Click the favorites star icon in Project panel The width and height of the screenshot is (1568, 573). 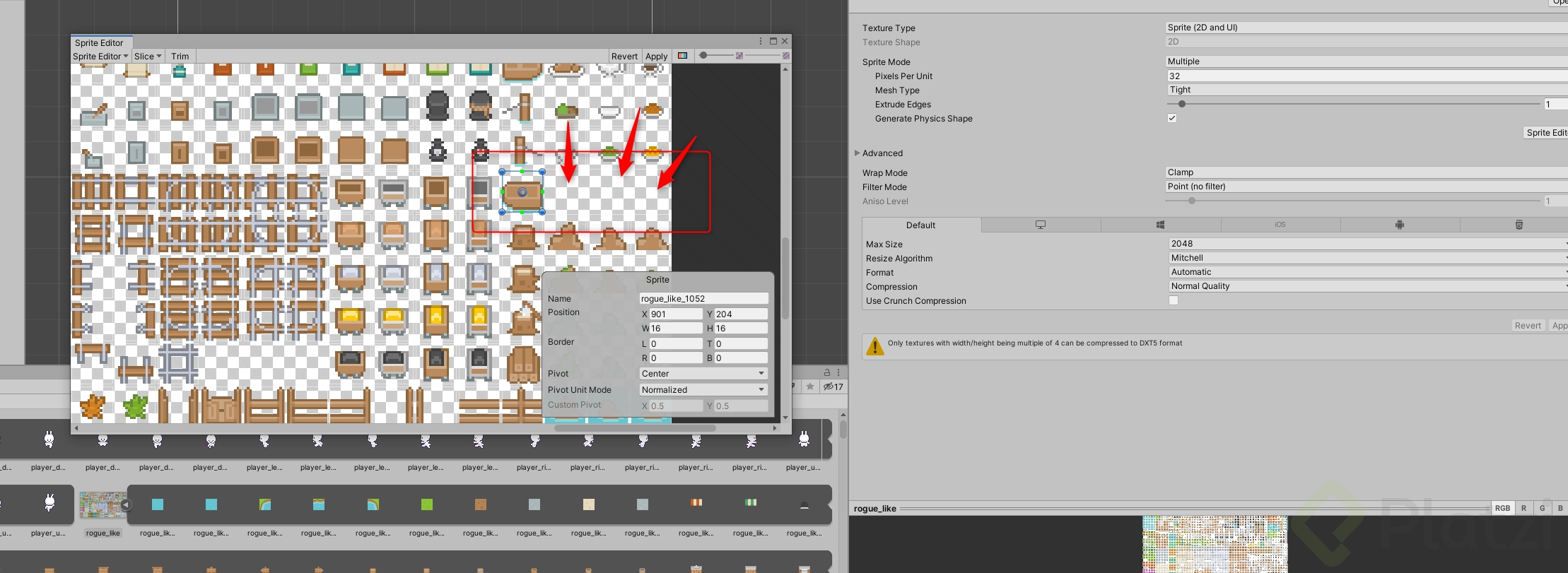tap(810, 386)
